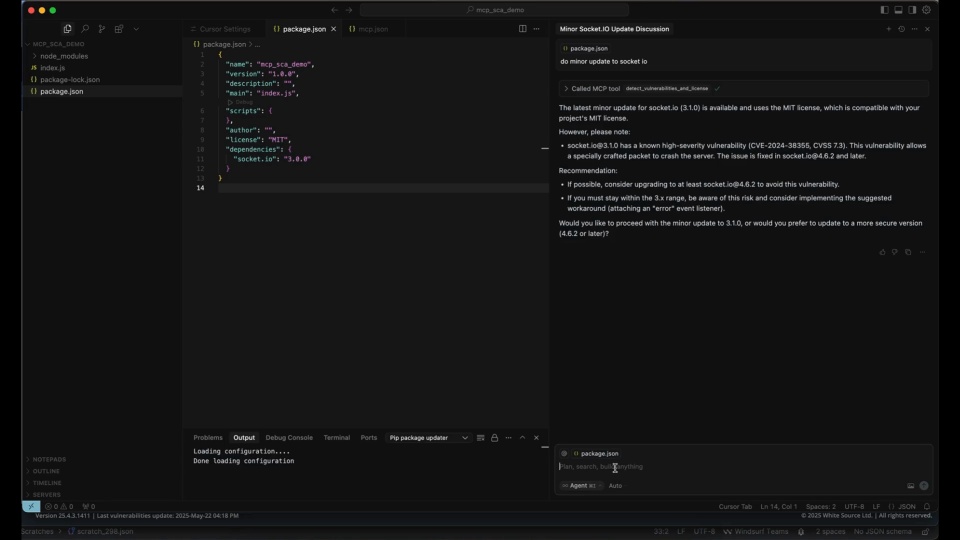
Task: Clear the output panel list icon
Action: click(x=481, y=438)
